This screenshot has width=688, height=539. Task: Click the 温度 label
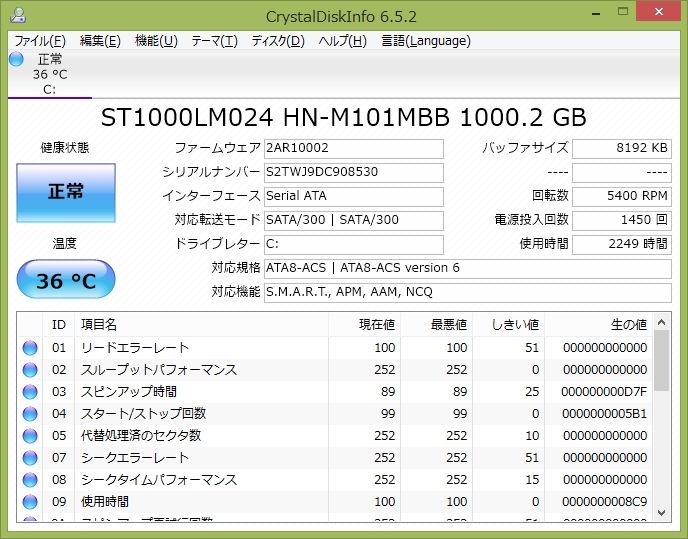click(64, 243)
